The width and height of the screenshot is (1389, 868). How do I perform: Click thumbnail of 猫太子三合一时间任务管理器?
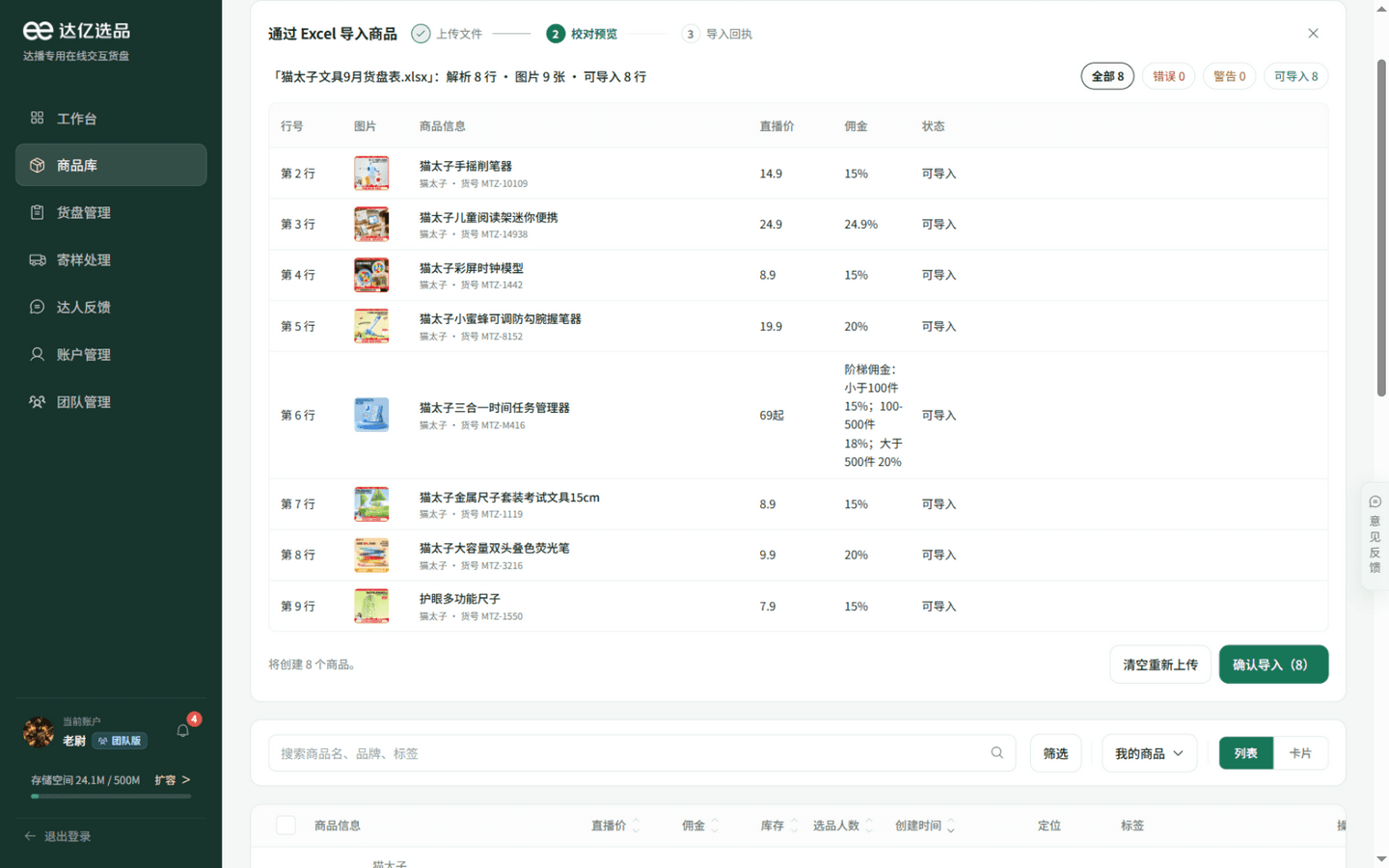pyautogui.click(x=371, y=415)
